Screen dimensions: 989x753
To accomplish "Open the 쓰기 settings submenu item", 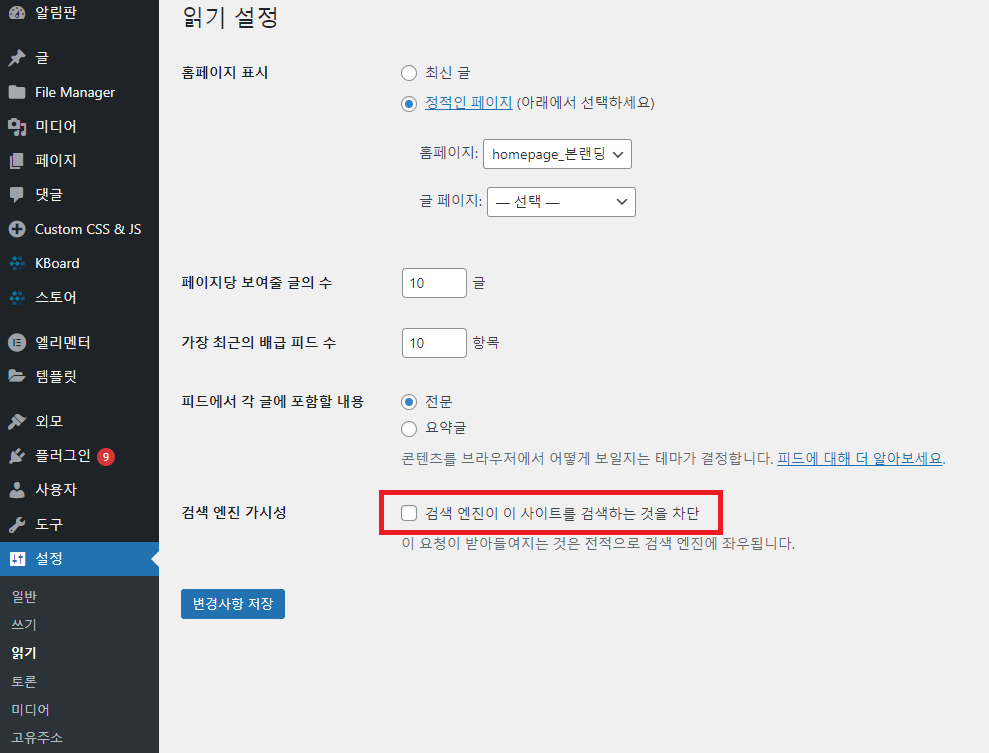I will click(24, 625).
